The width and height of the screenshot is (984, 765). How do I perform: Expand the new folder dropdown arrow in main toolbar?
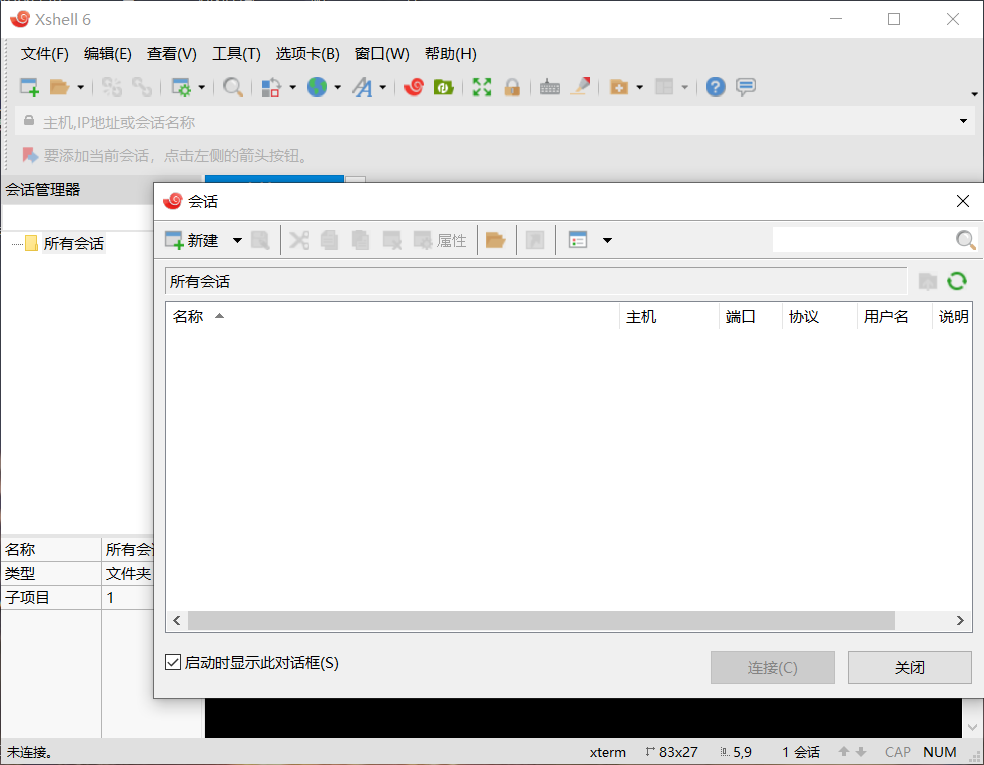click(639, 87)
